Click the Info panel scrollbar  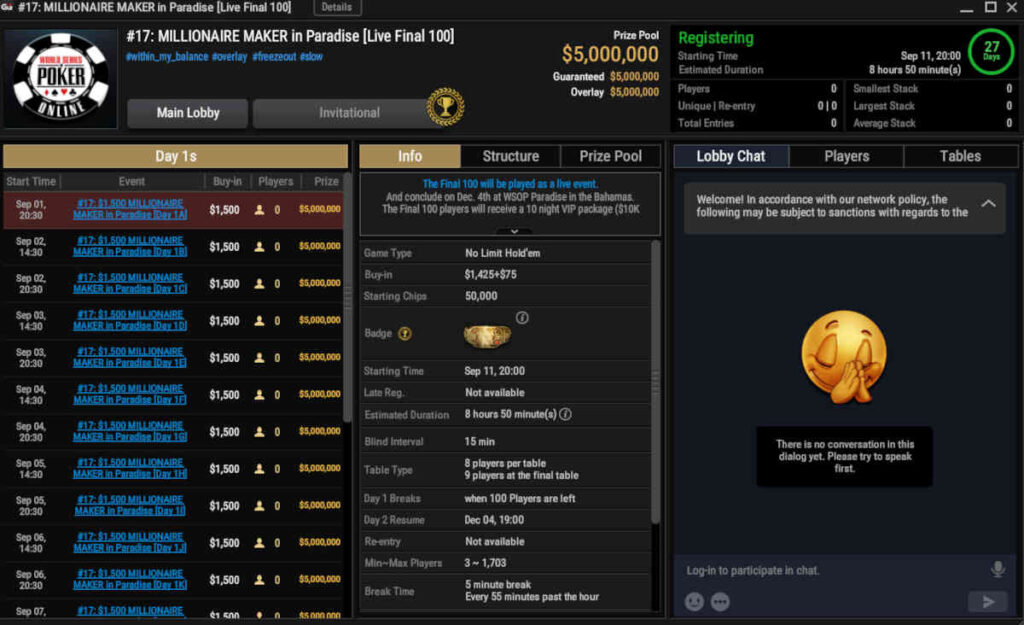[656, 382]
